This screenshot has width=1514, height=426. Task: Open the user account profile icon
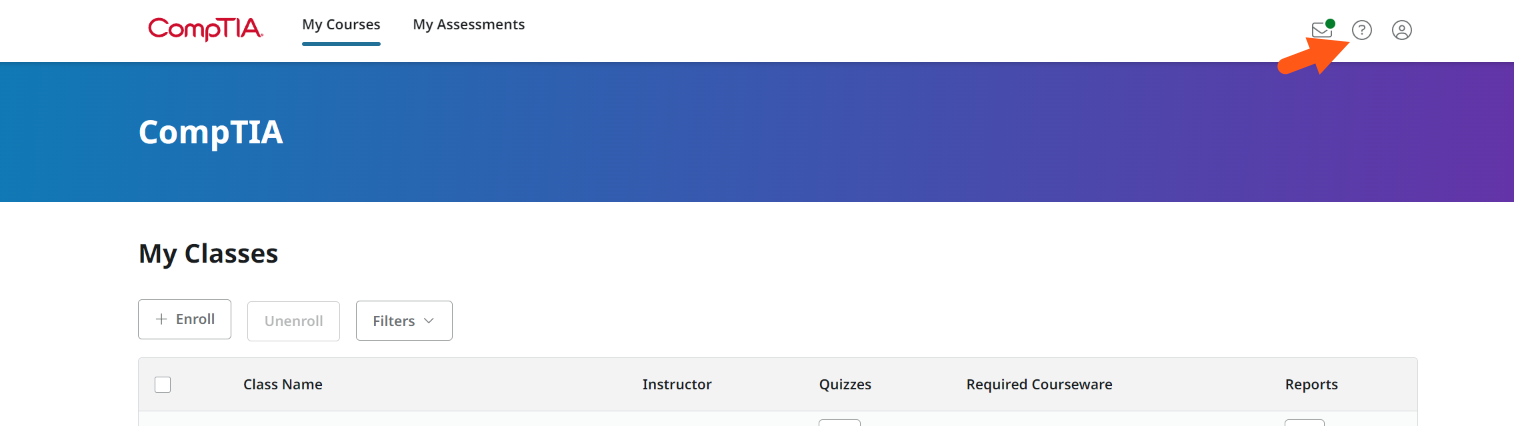(x=1402, y=30)
